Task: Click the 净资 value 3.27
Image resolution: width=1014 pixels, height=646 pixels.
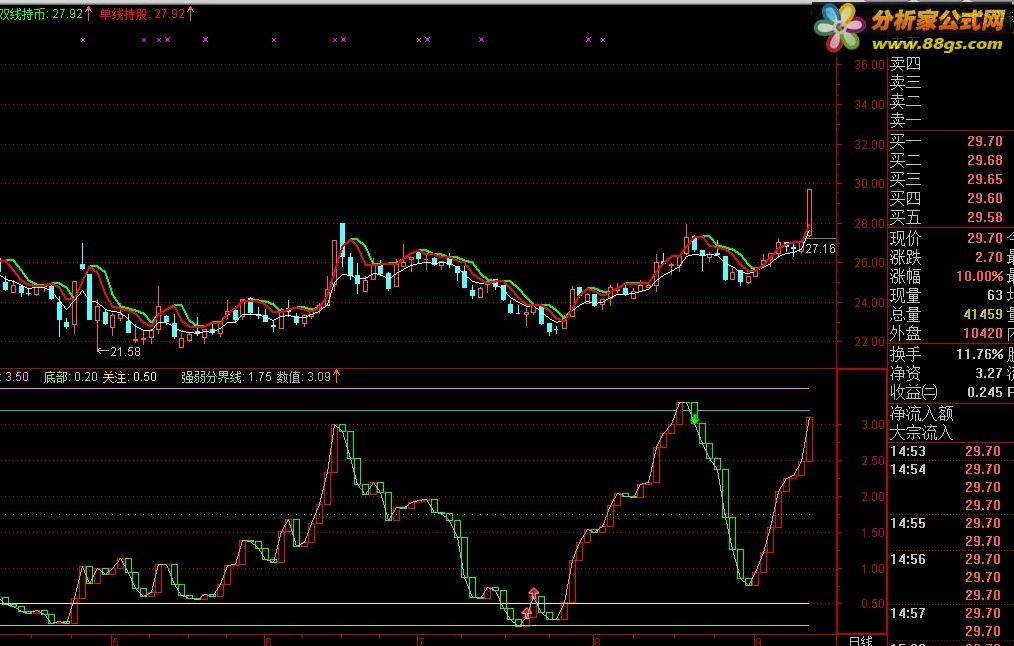Action: pyautogui.click(x=989, y=373)
